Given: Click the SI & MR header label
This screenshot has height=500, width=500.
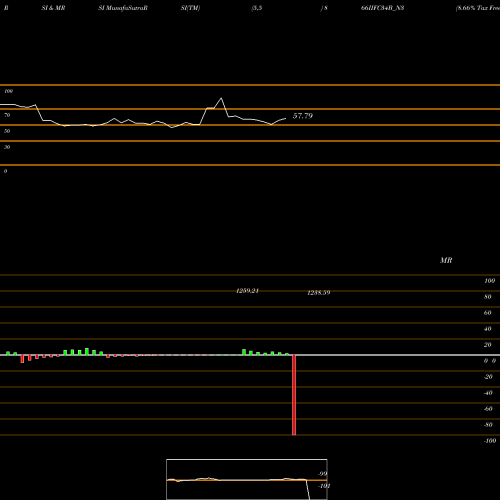Looking at the screenshot, I should pyautogui.click(x=53, y=8).
